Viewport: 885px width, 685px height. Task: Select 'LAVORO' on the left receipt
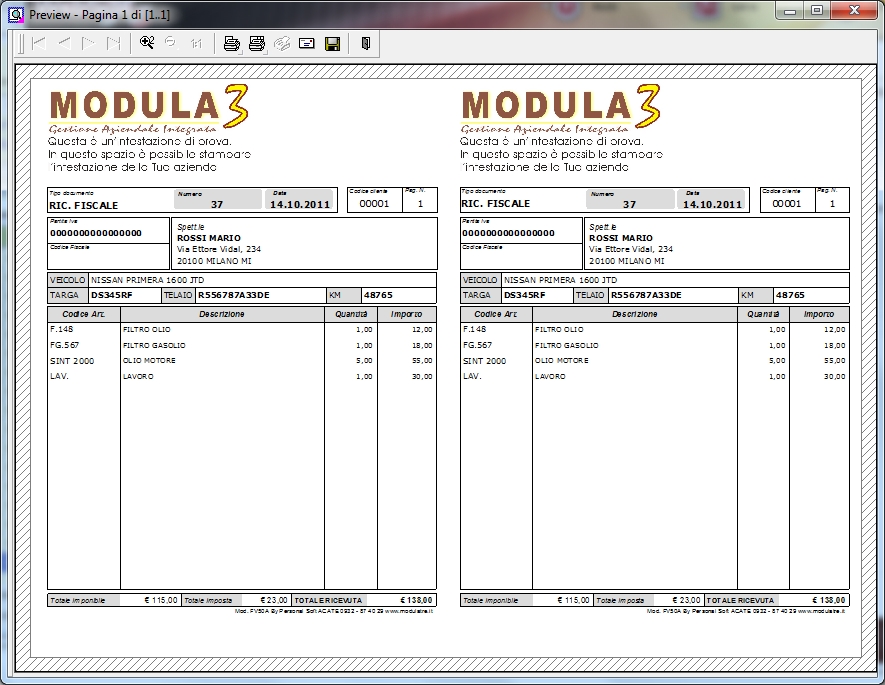pyautogui.click(x=138, y=376)
